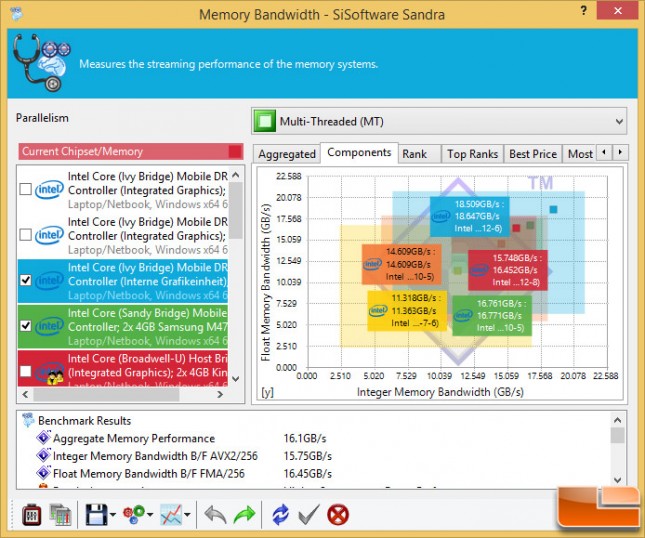Click reference list horizontal scroll-right arrow

[220, 394]
